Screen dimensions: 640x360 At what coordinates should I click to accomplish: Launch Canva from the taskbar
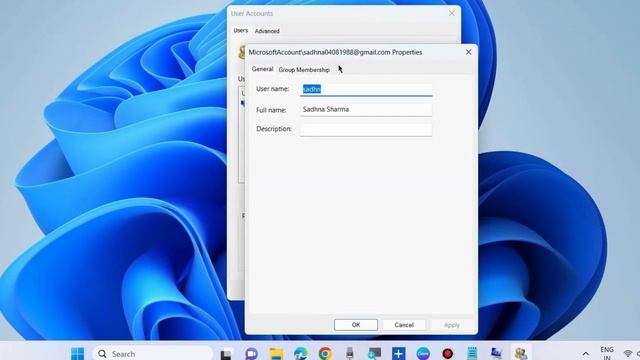click(x=423, y=353)
